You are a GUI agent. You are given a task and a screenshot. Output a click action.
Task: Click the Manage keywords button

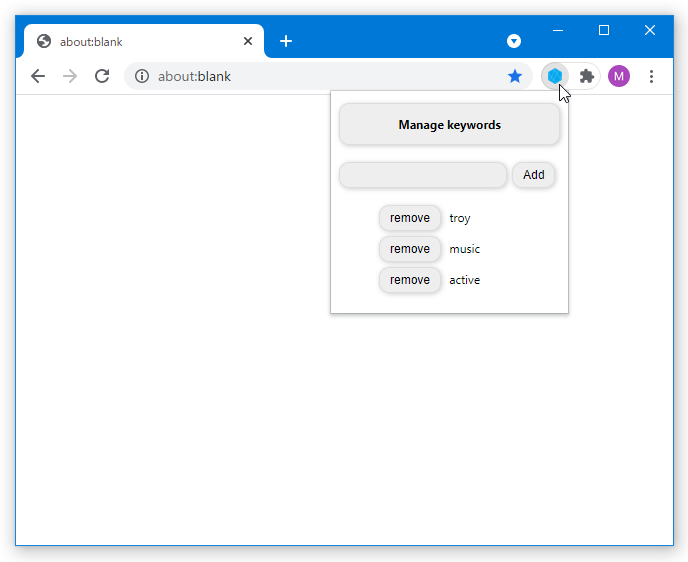(x=449, y=125)
